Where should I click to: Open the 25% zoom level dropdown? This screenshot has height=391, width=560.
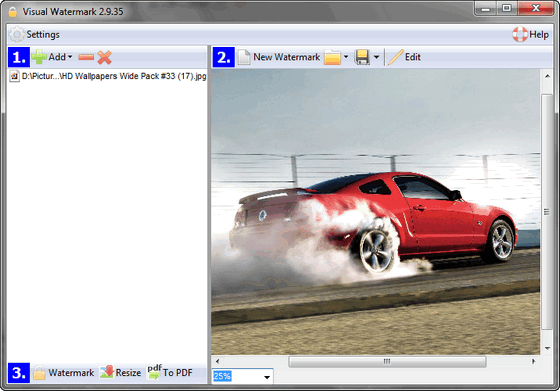click(267, 377)
